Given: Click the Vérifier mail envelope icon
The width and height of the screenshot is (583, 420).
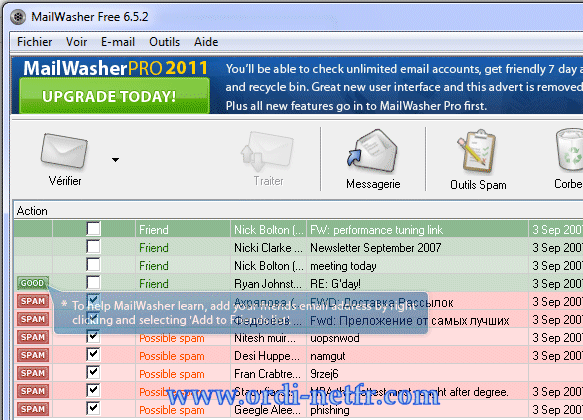Looking at the screenshot, I should tap(64, 151).
